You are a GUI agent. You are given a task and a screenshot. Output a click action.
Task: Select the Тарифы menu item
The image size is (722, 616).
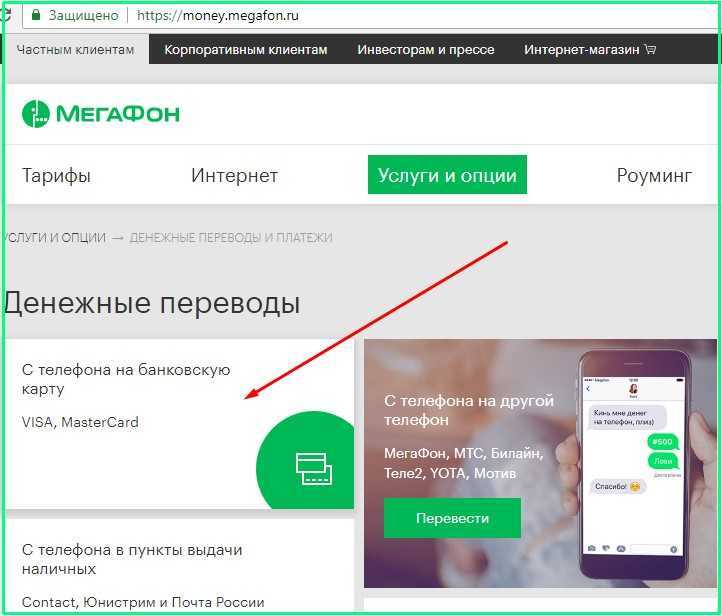point(56,175)
